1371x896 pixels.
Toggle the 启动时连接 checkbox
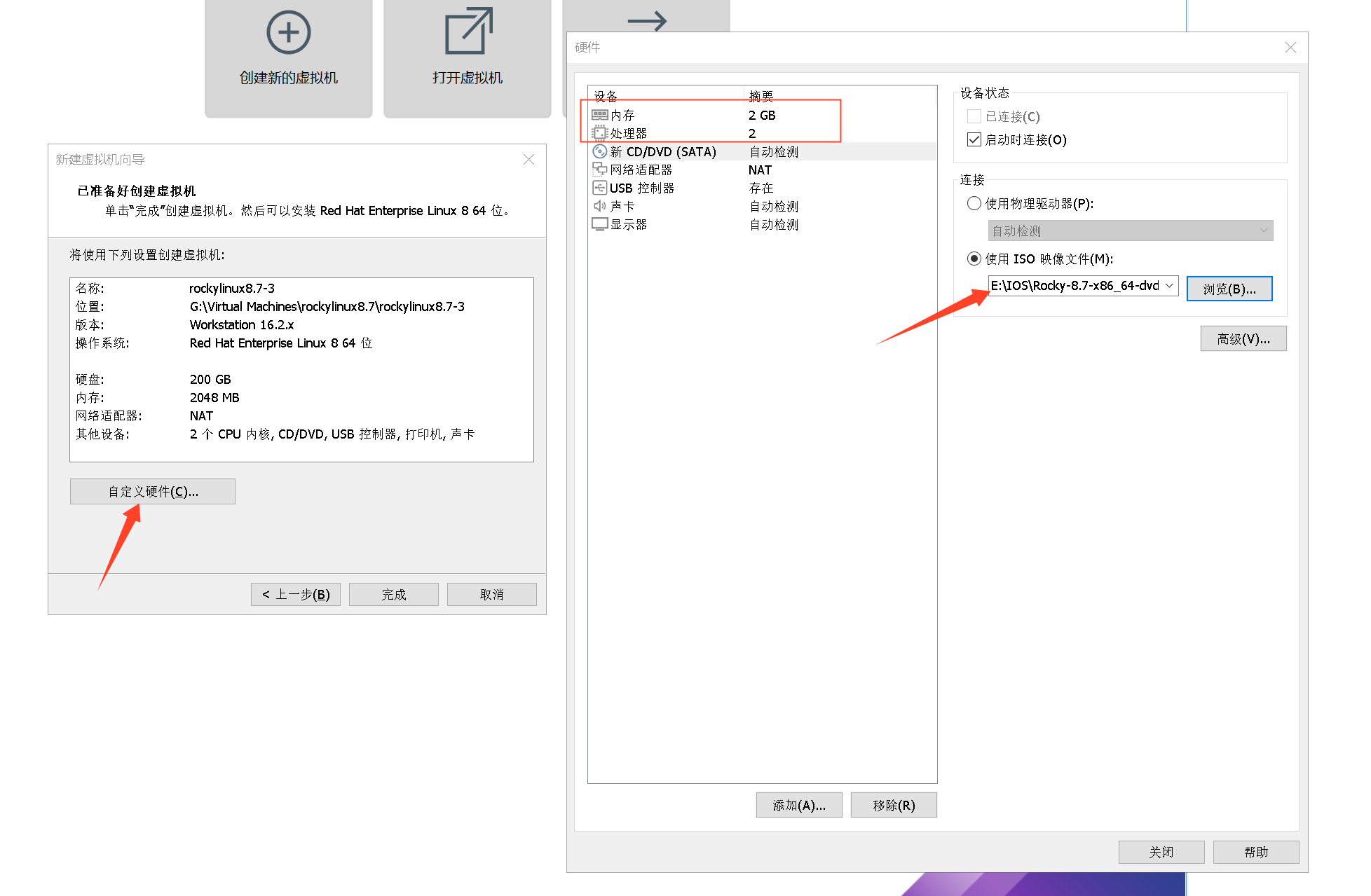[974, 139]
